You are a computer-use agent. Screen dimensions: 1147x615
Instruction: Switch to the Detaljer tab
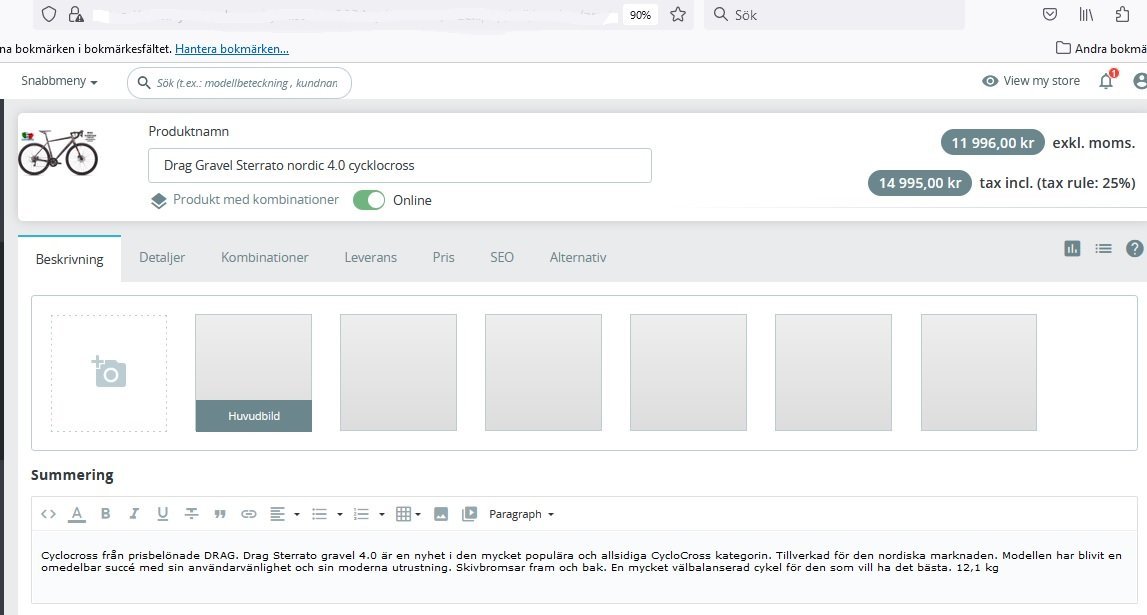(x=162, y=257)
